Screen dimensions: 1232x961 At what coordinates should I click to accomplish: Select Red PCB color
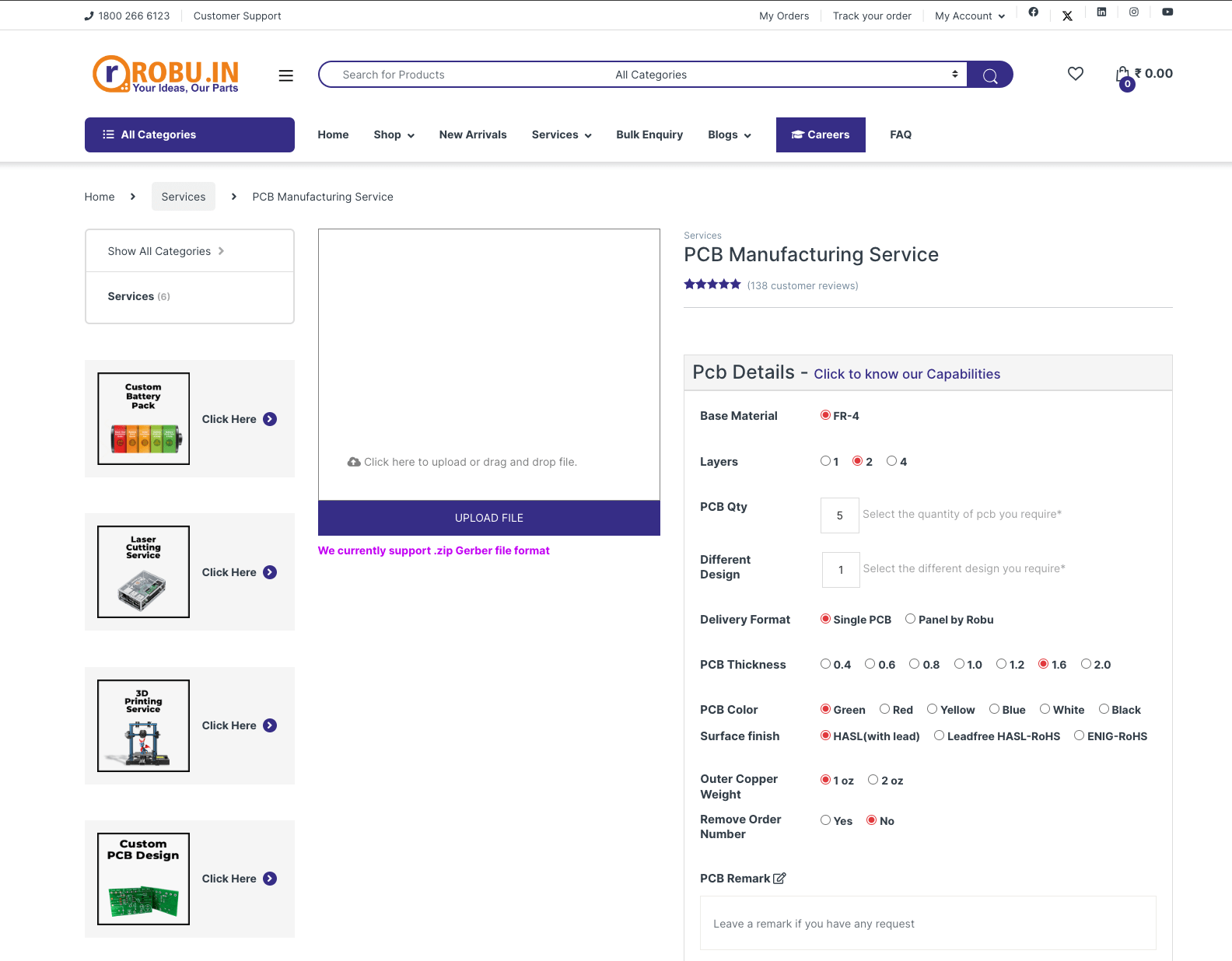point(884,709)
